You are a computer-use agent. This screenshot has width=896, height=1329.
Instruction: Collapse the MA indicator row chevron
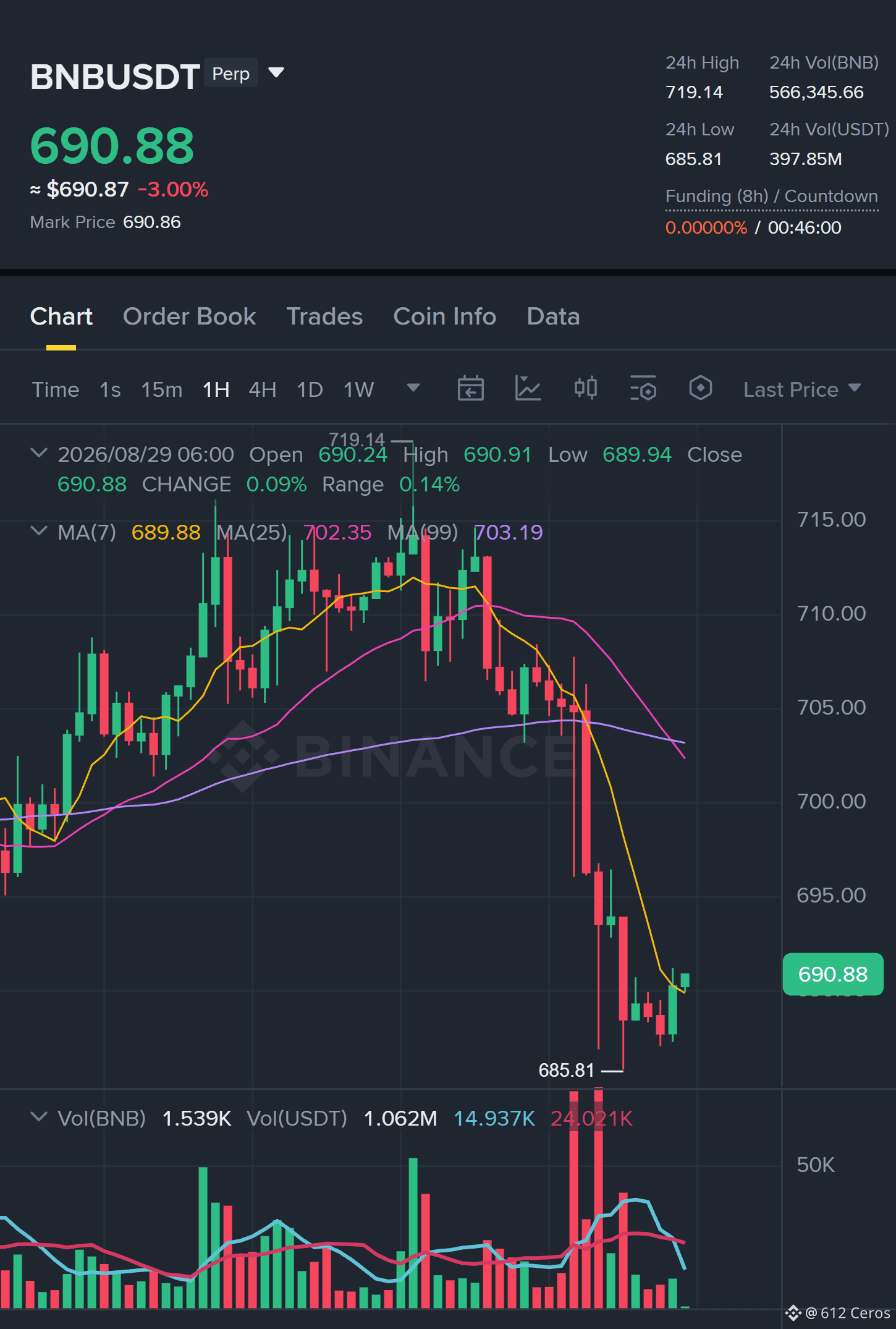[39, 531]
